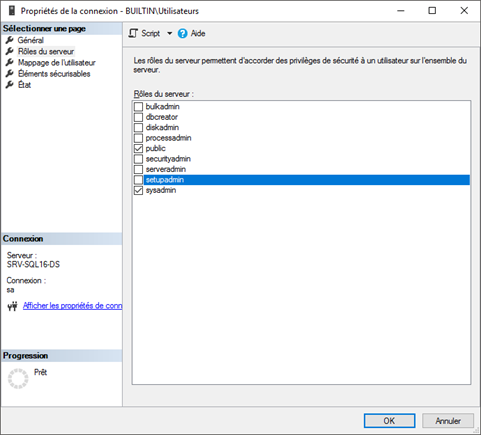The width and height of the screenshot is (481, 435).
Task: Enable the bulkadmin server role checkbox
Action: [x=138, y=107]
